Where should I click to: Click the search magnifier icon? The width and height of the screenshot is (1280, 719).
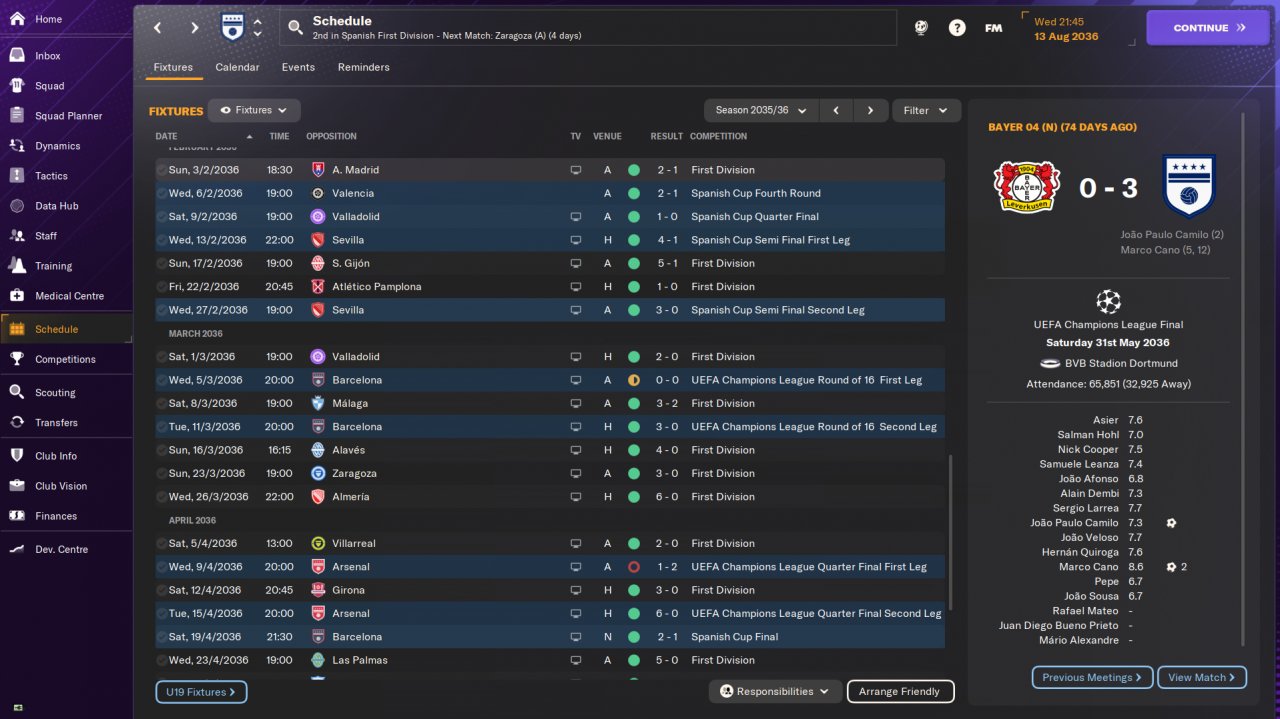pos(295,28)
